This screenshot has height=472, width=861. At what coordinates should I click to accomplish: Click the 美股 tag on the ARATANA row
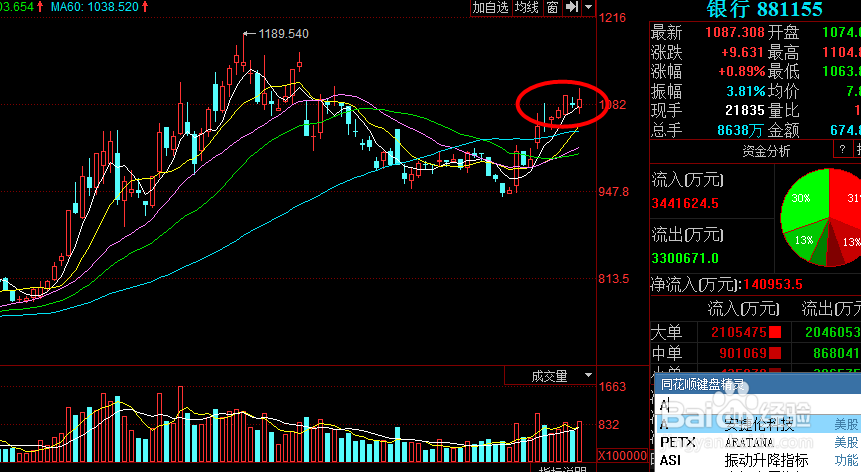click(846, 442)
